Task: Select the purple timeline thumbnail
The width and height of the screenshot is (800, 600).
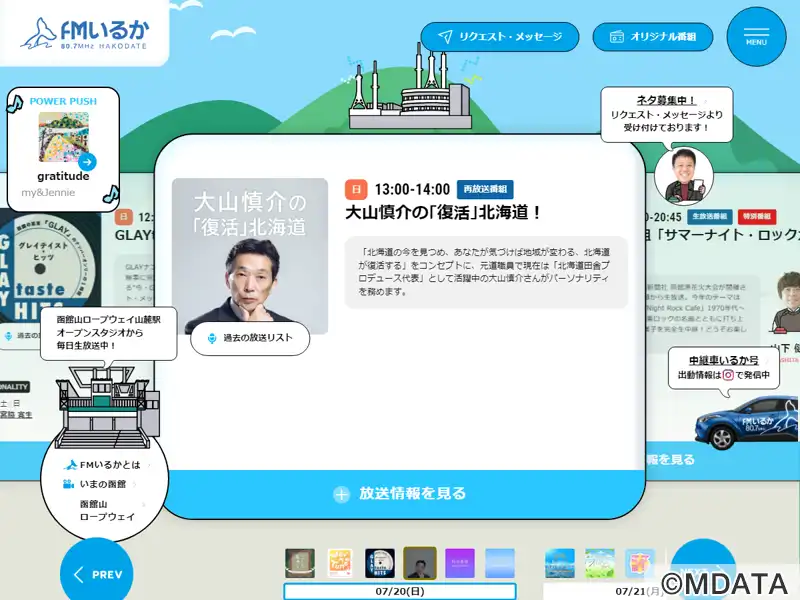Action: click(460, 563)
